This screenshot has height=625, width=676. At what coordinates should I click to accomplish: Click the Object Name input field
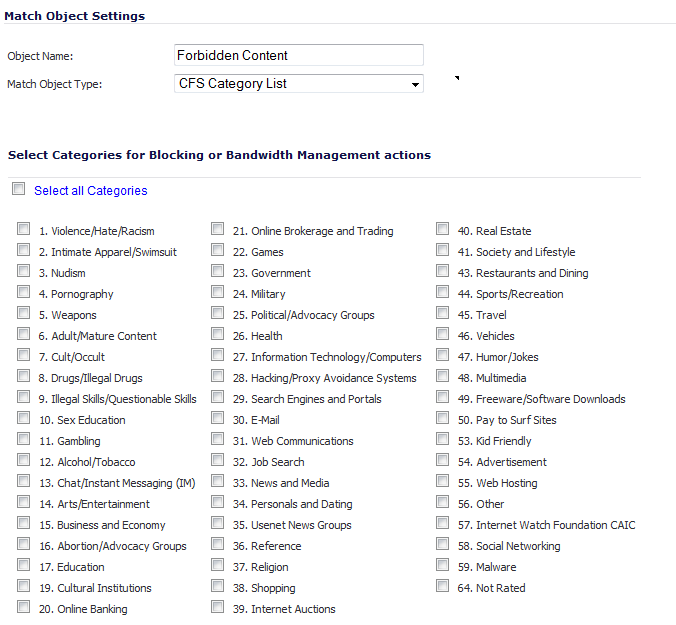299,55
